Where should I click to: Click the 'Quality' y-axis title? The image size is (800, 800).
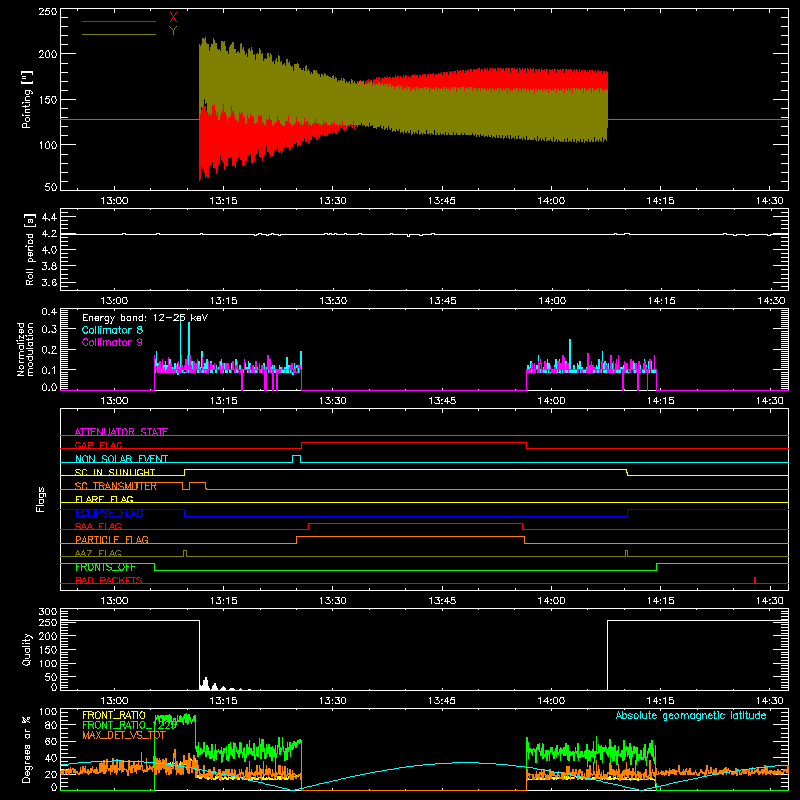point(27,650)
